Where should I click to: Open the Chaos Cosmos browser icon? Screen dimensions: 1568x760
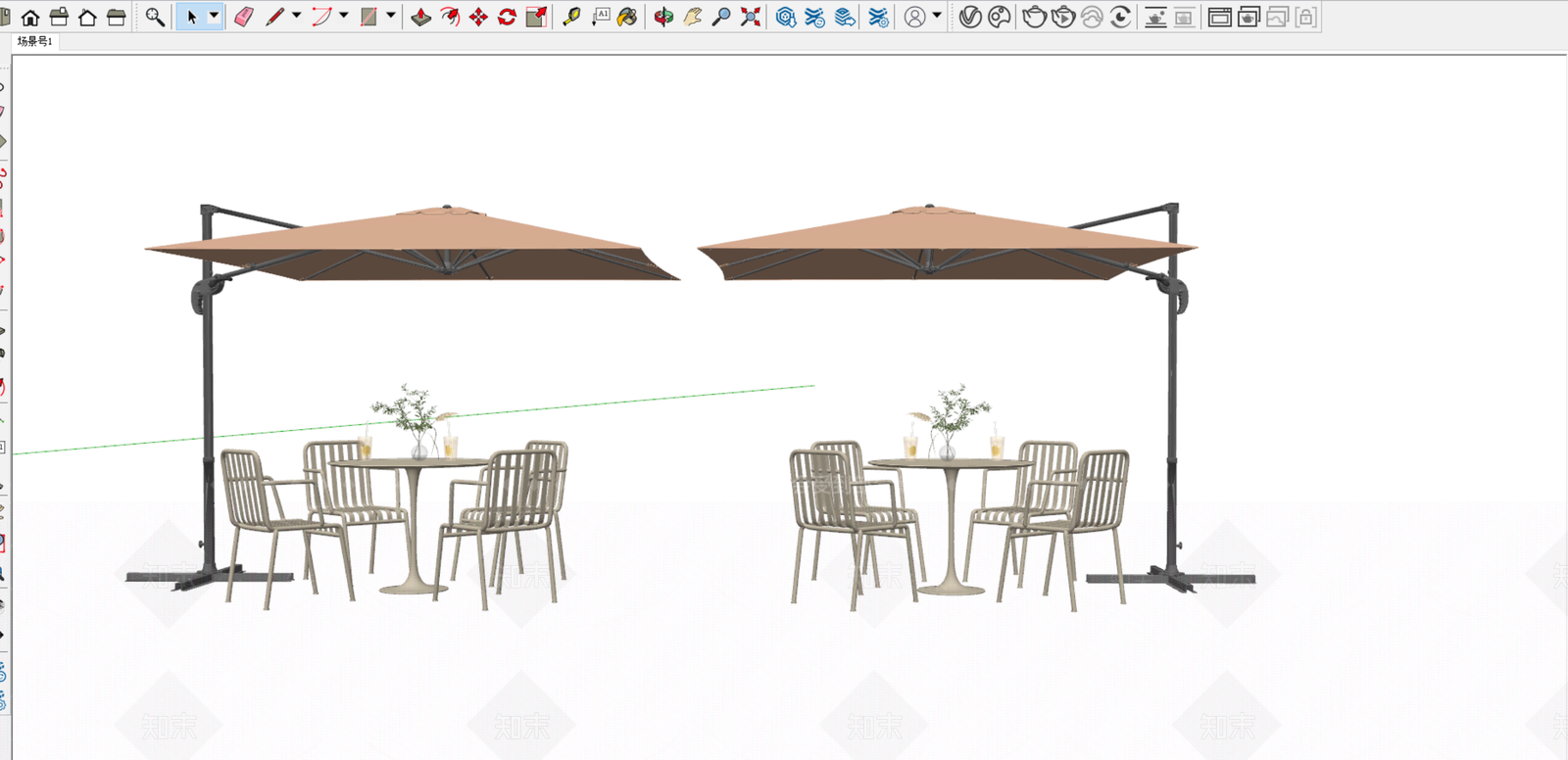pos(1000,17)
